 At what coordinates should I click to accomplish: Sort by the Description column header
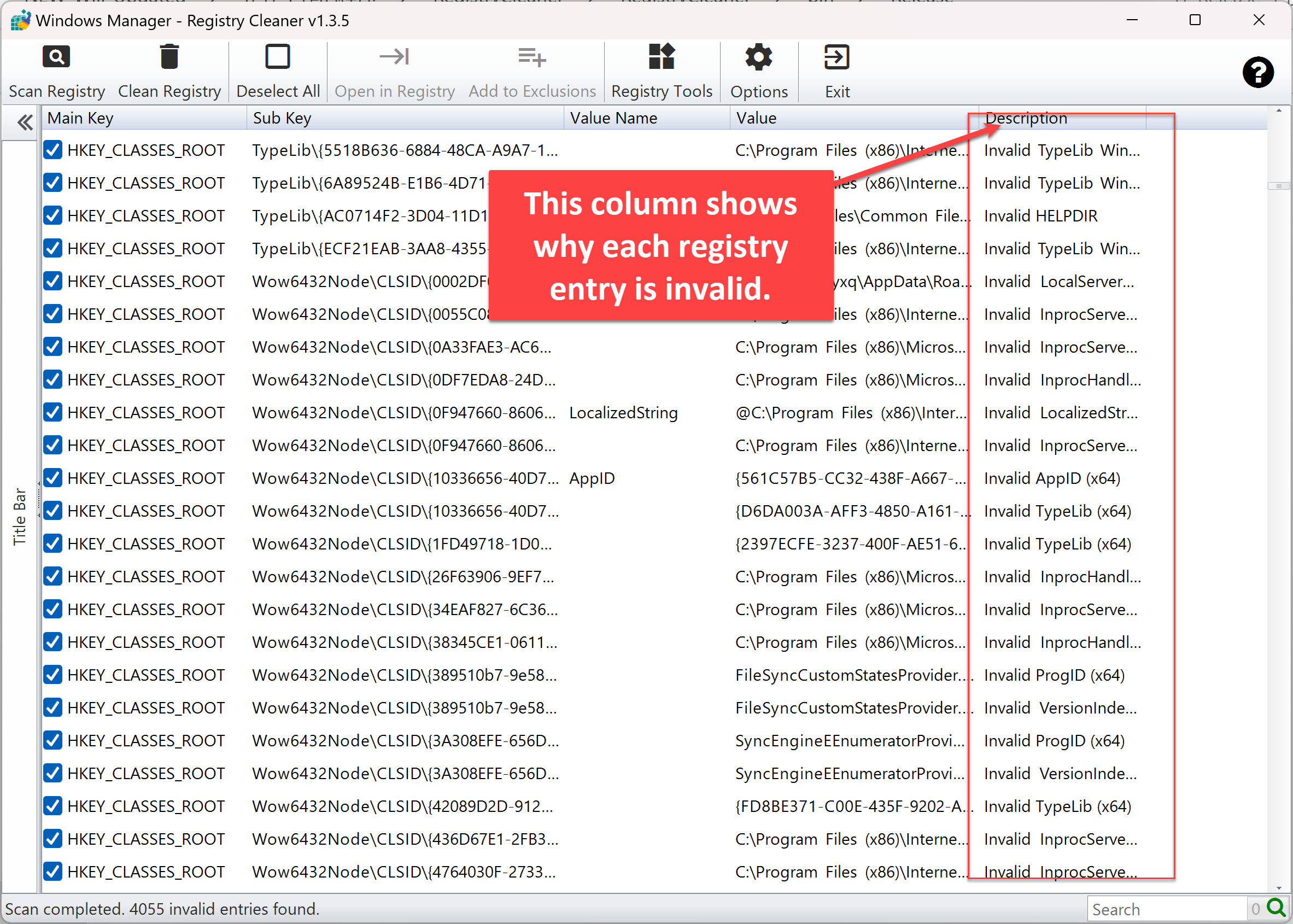[x=1063, y=118]
